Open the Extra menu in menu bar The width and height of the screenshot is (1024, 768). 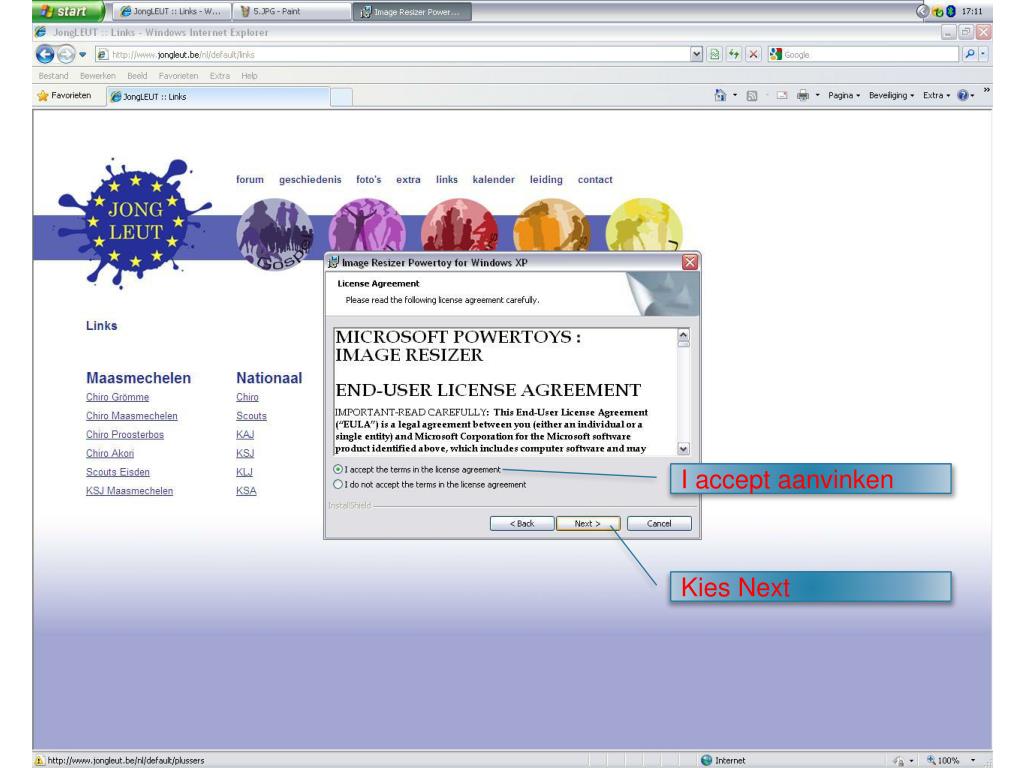[x=219, y=76]
